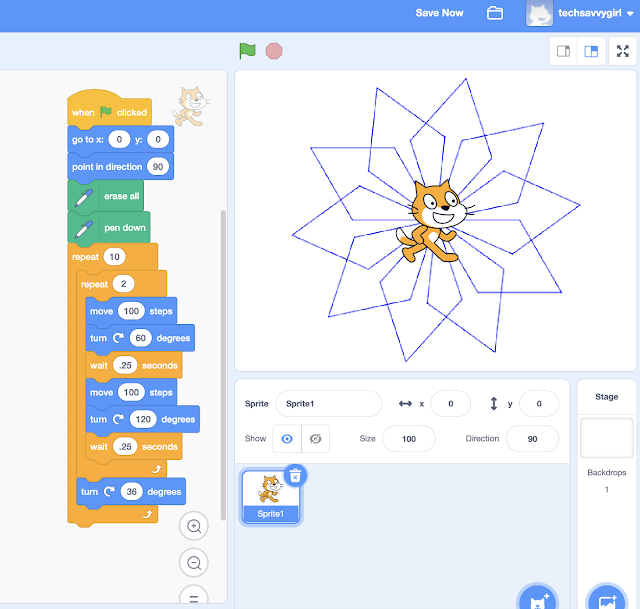Click clockwise arrow on turn 60 block
Viewport: 640px width, 609px height.
click(118, 338)
